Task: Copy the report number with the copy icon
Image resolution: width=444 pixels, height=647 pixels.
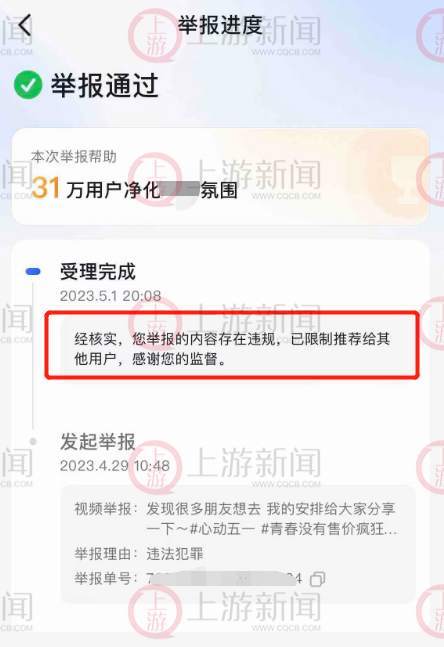Action: 317,579
